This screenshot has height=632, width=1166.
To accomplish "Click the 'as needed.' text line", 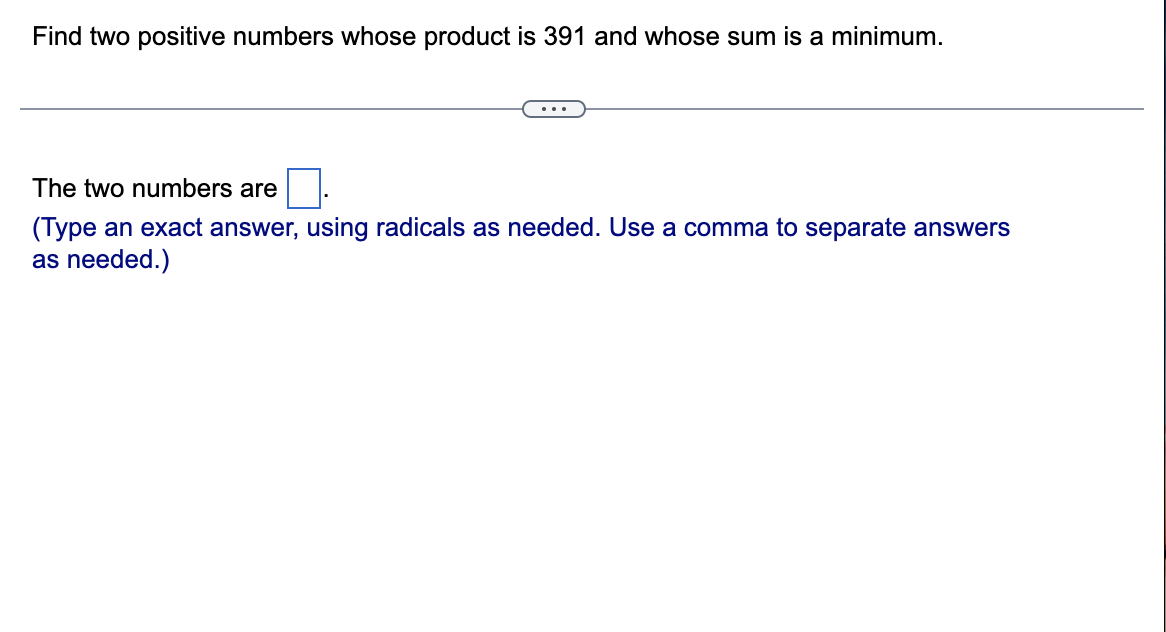I will pyautogui.click(x=100, y=259).
